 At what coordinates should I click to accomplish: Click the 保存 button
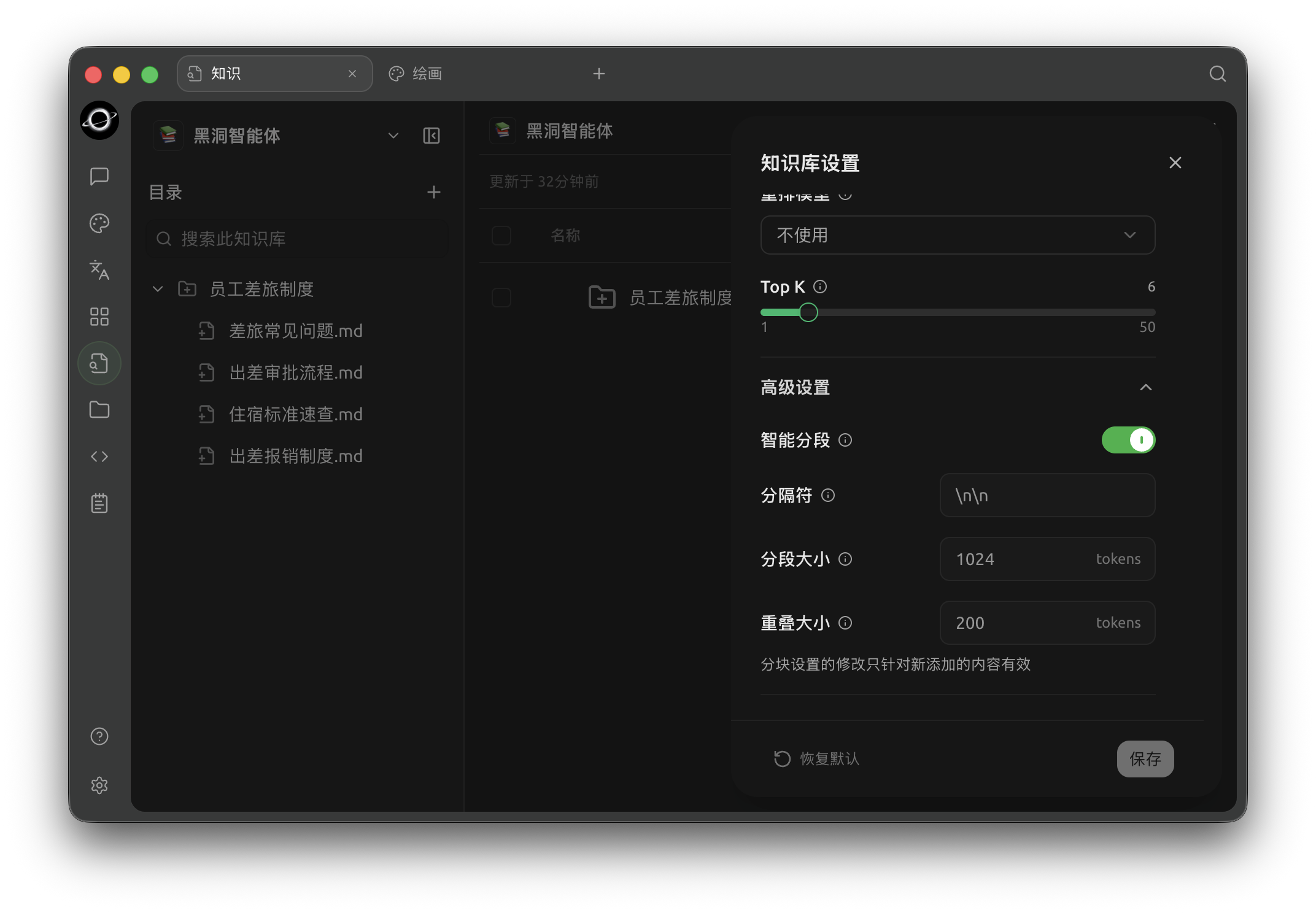tap(1145, 759)
